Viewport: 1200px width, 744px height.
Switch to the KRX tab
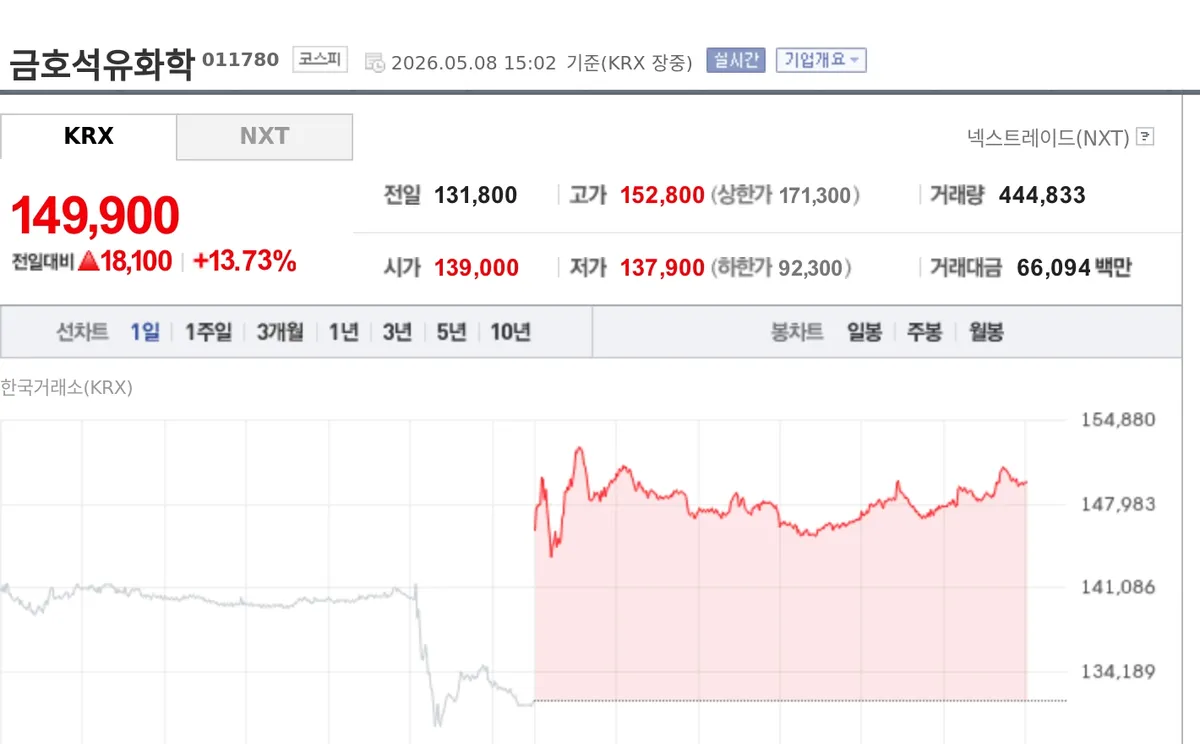click(89, 136)
